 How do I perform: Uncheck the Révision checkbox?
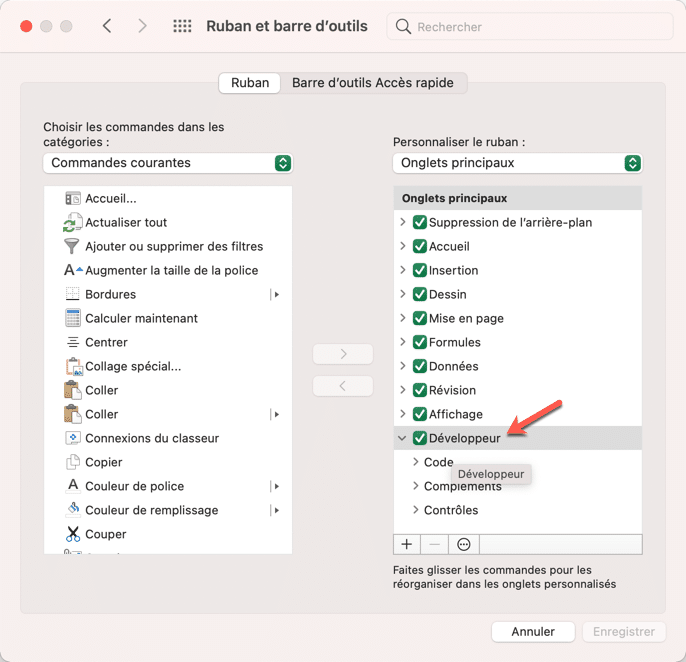420,390
